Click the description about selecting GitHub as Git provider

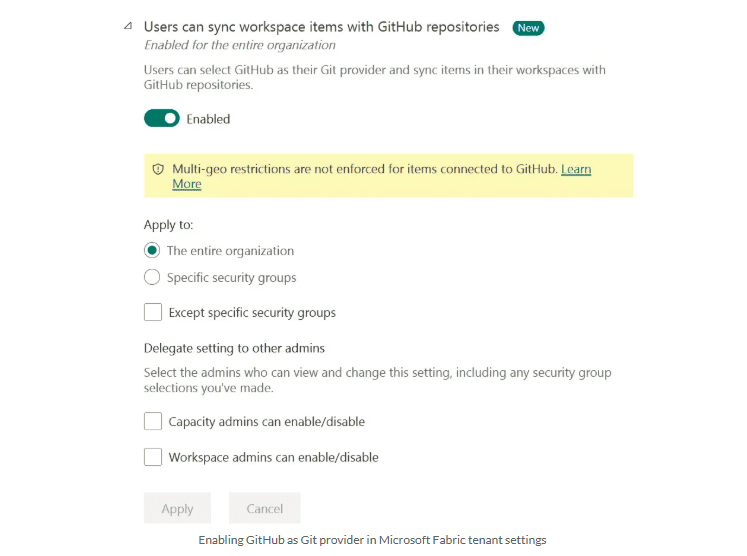[374, 77]
